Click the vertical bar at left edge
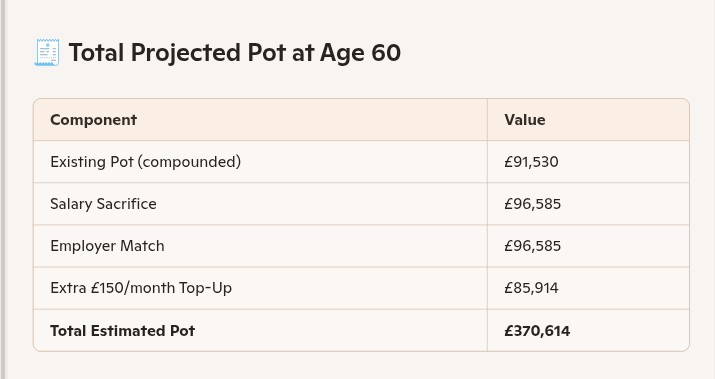 tap(3, 189)
